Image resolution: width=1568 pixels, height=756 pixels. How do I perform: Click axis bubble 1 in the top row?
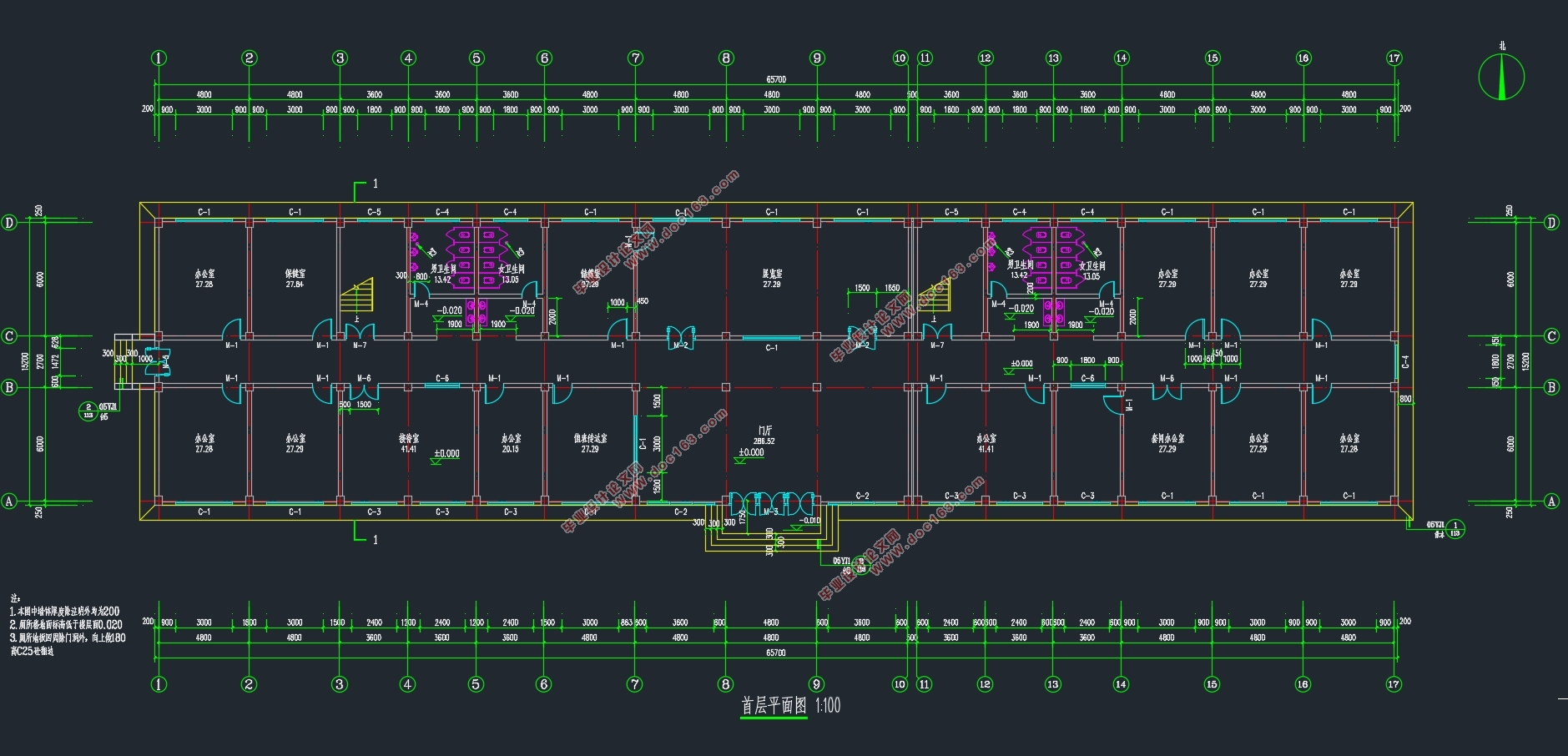pos(159,58)
